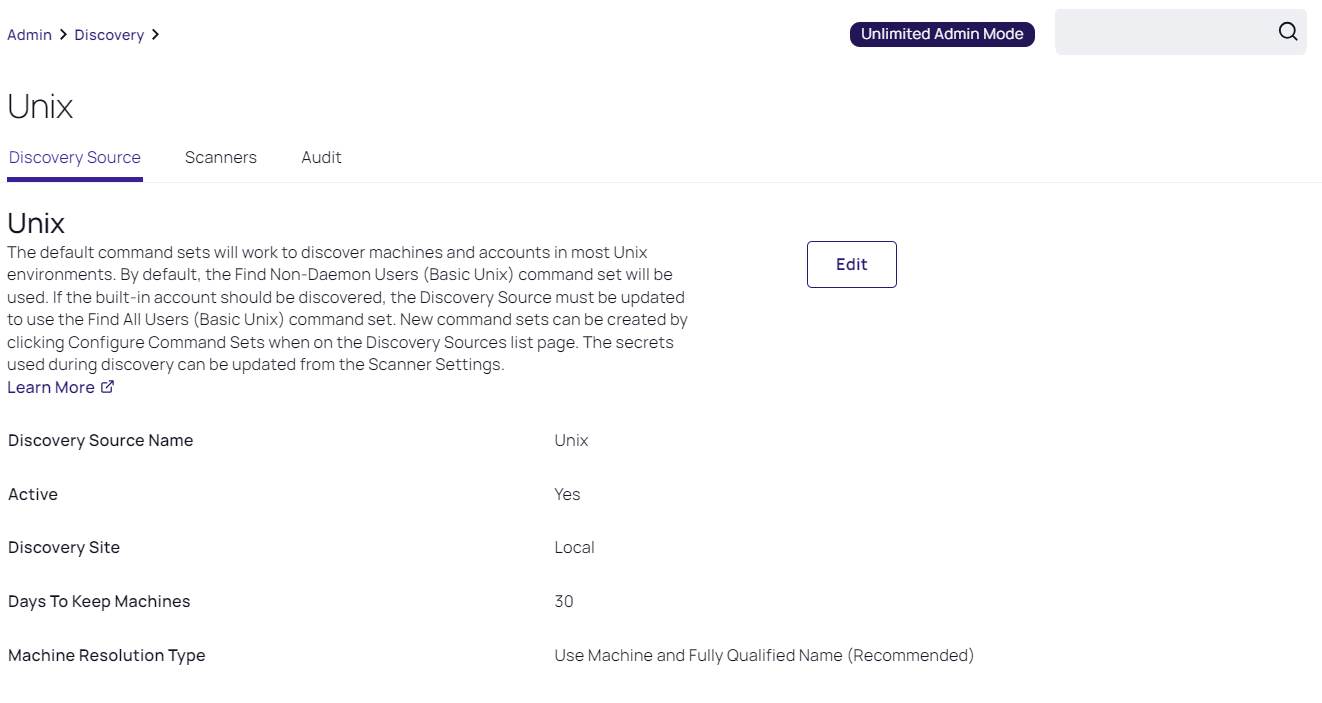Viewport: 1322px width, 703px height.
Task: Click the Machine Resolution Type value text
Action: click(x=764, y=656)
